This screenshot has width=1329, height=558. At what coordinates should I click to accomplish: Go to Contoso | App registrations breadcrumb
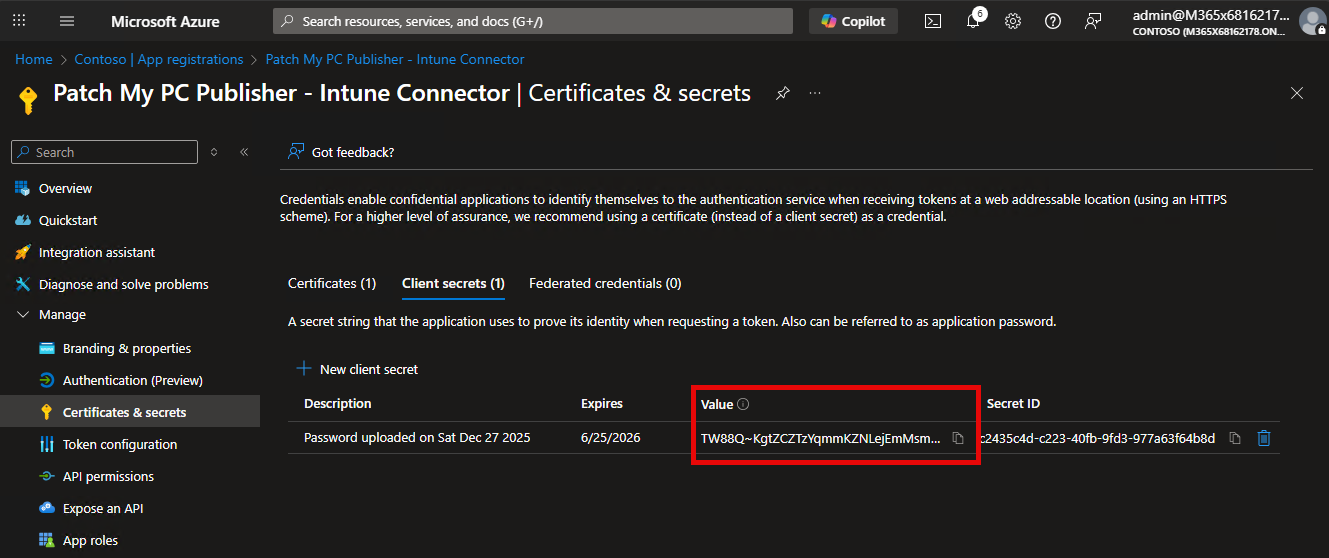click(x=159, y=59)
